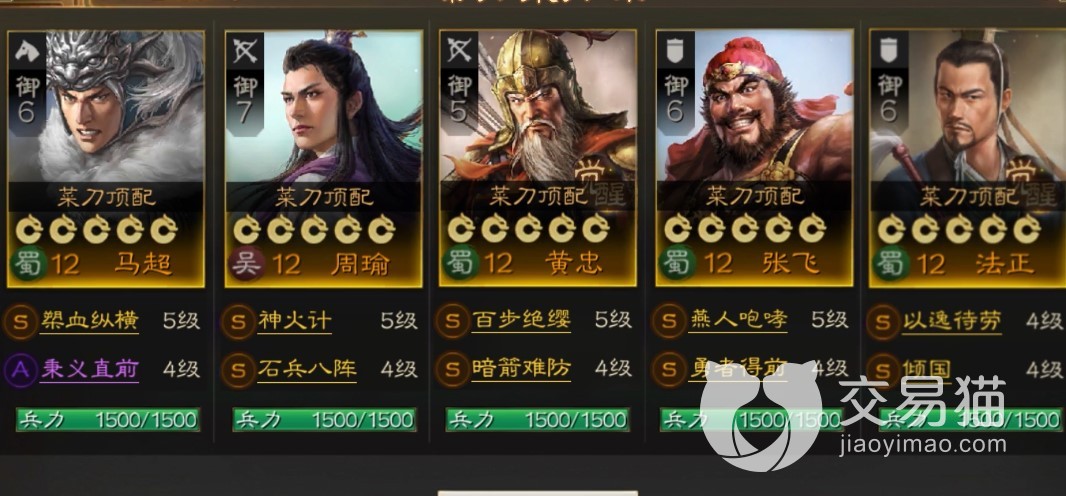The image size is (1066, 496).
Task: Open the 石兵八阵 skill link
Action: tap(307, 370)
